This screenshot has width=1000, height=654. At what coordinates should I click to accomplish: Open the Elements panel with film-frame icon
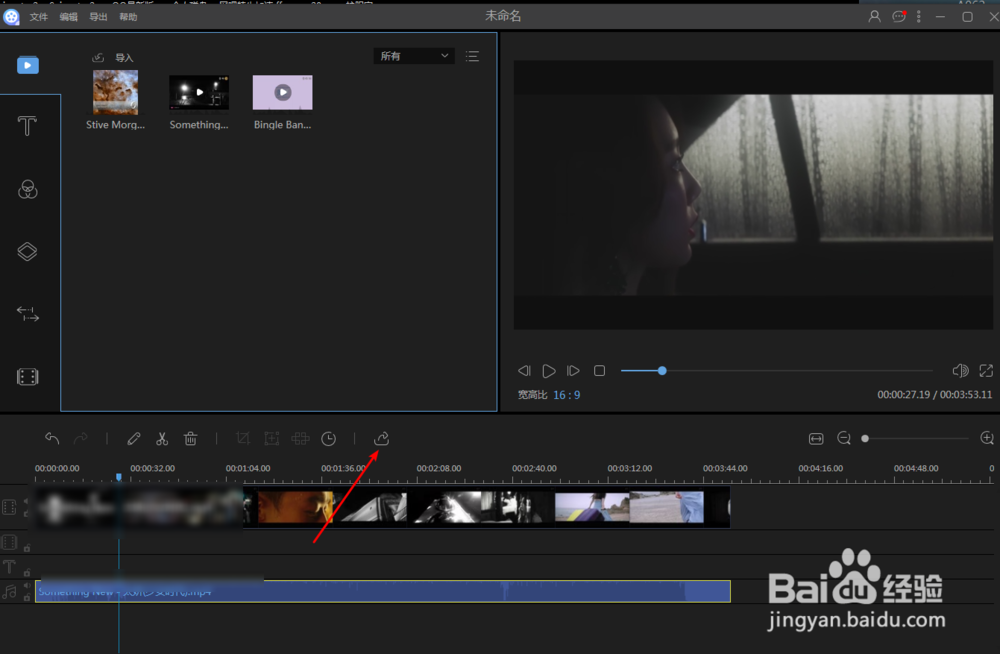click(x=27, y=376)
